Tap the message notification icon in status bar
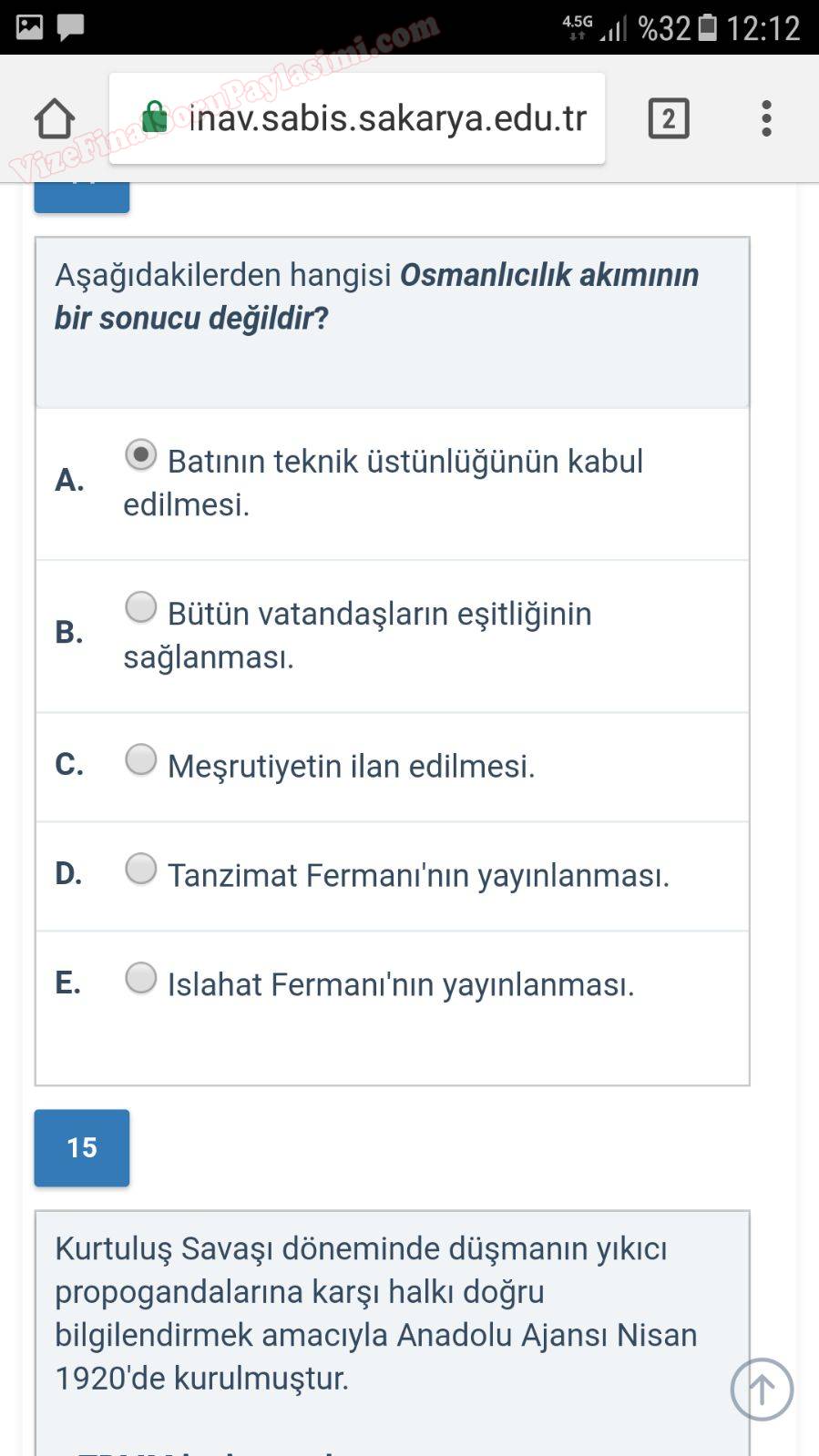 (70, 27)
